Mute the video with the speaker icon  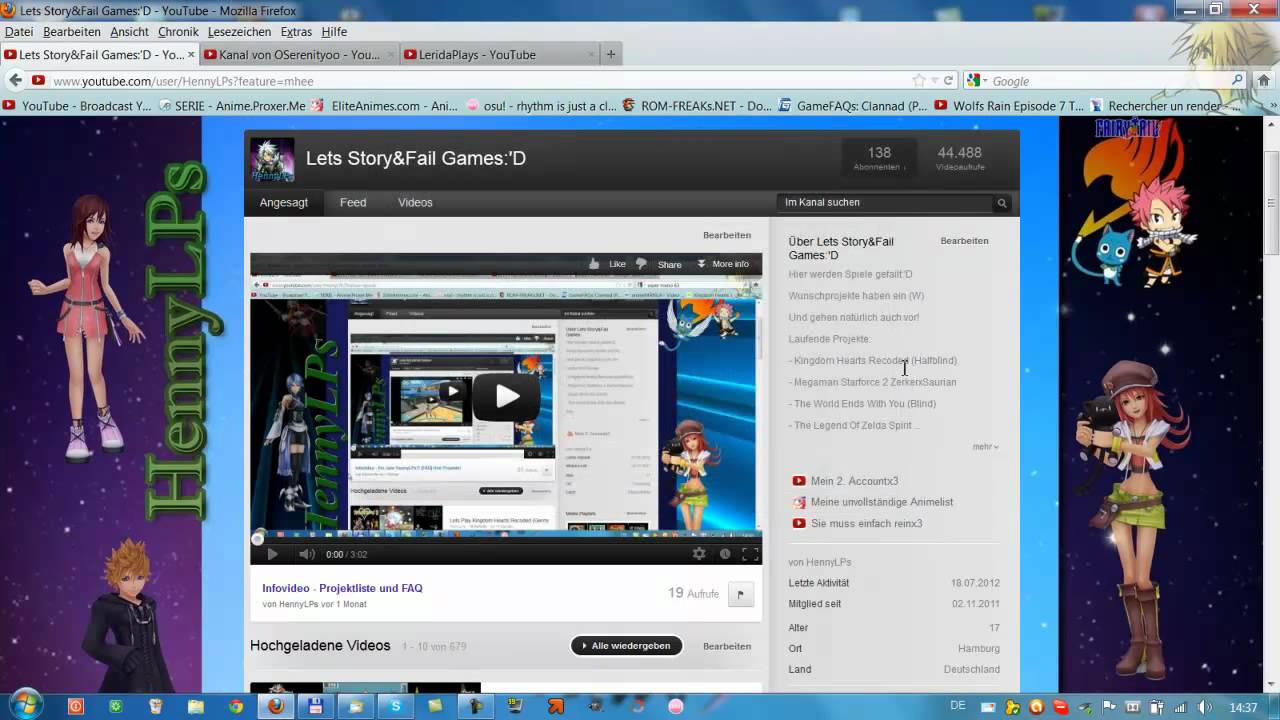(306, 553)
